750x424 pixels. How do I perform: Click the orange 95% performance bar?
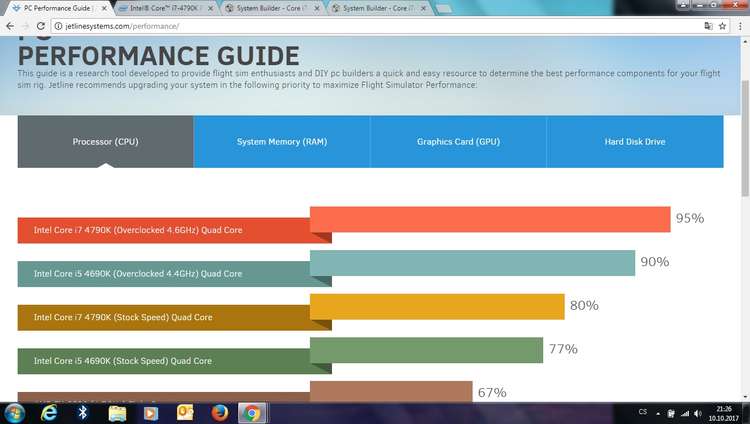coord(490,219)
